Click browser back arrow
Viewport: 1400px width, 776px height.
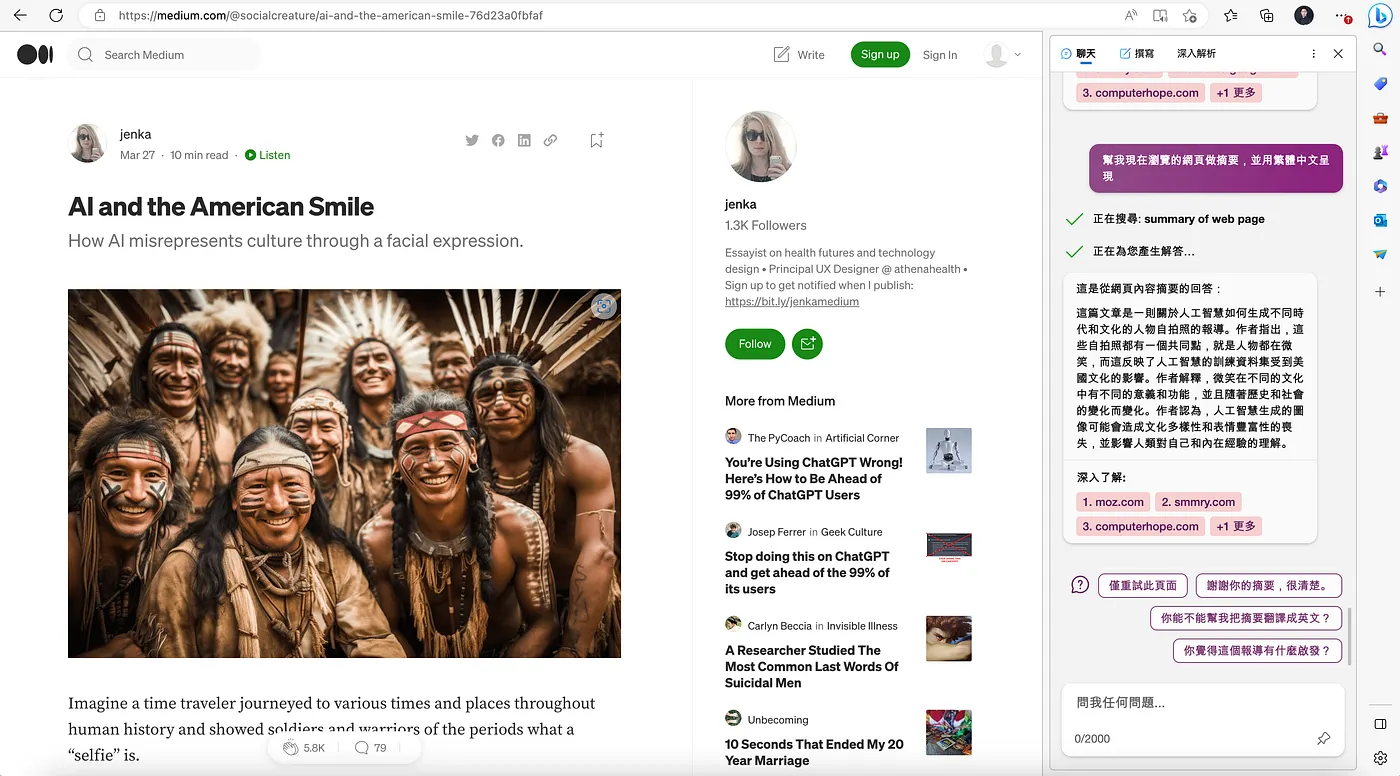point(20,16)
